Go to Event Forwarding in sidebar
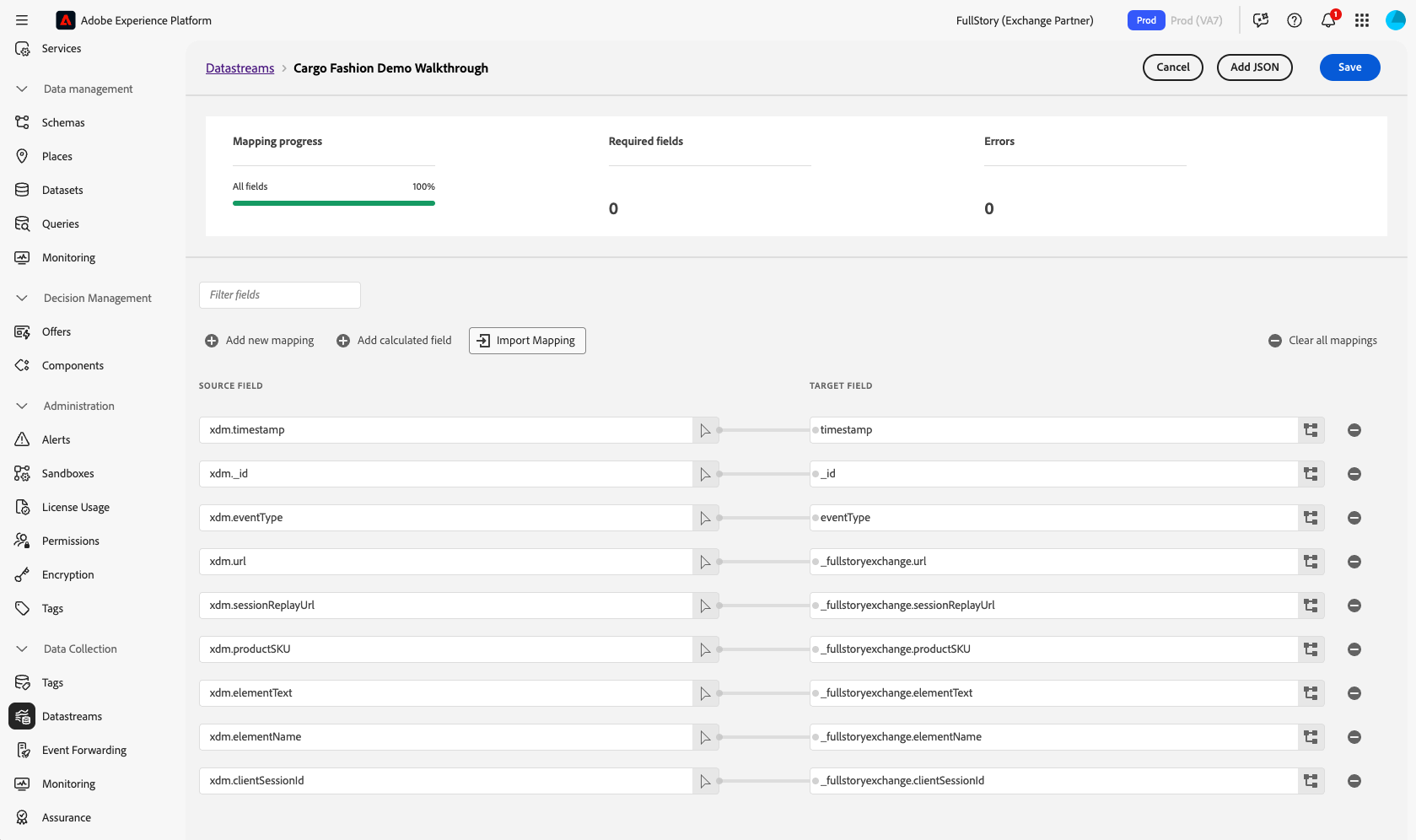1416x840 pixels. 83,750
